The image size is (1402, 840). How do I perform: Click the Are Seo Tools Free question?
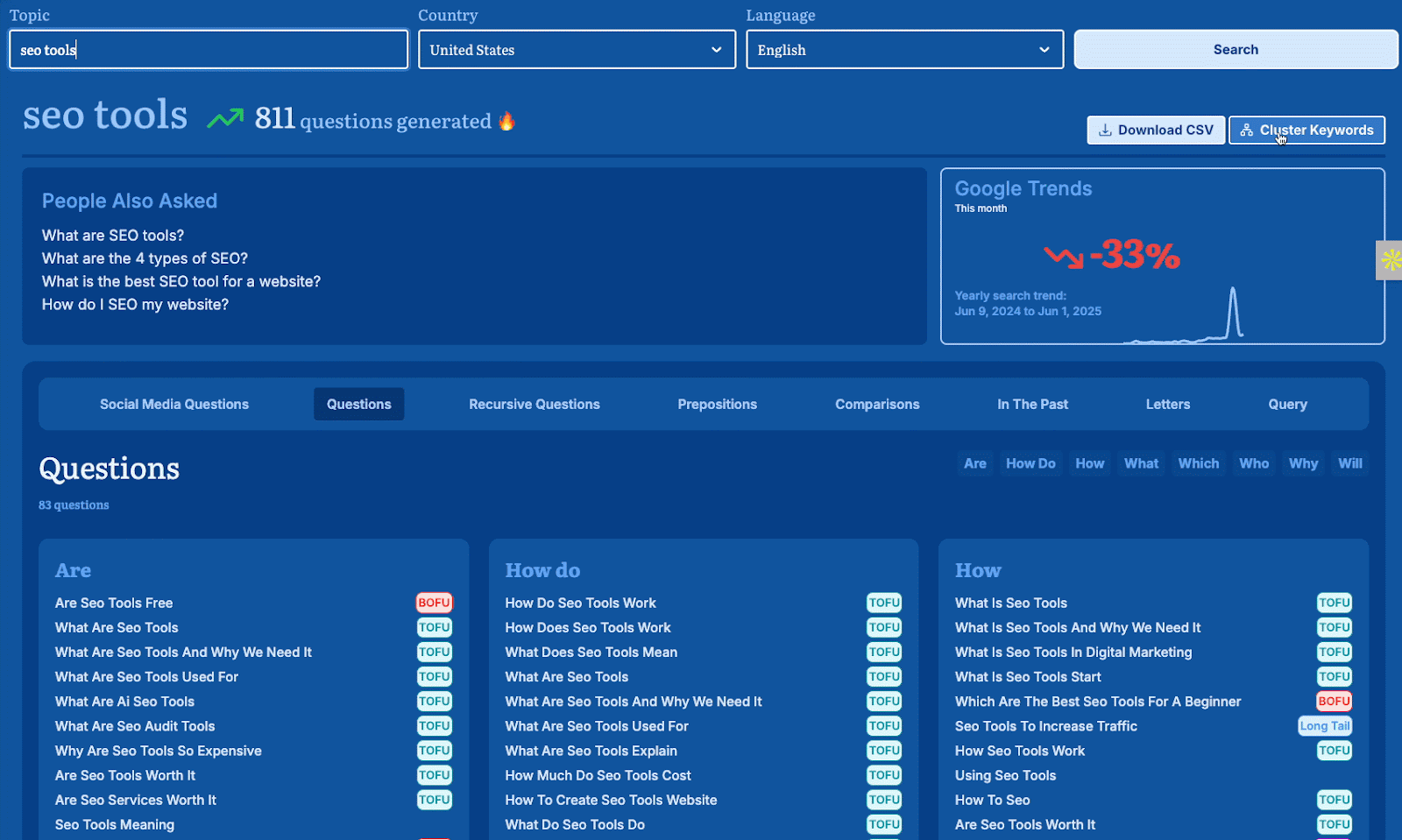point(114,603)
